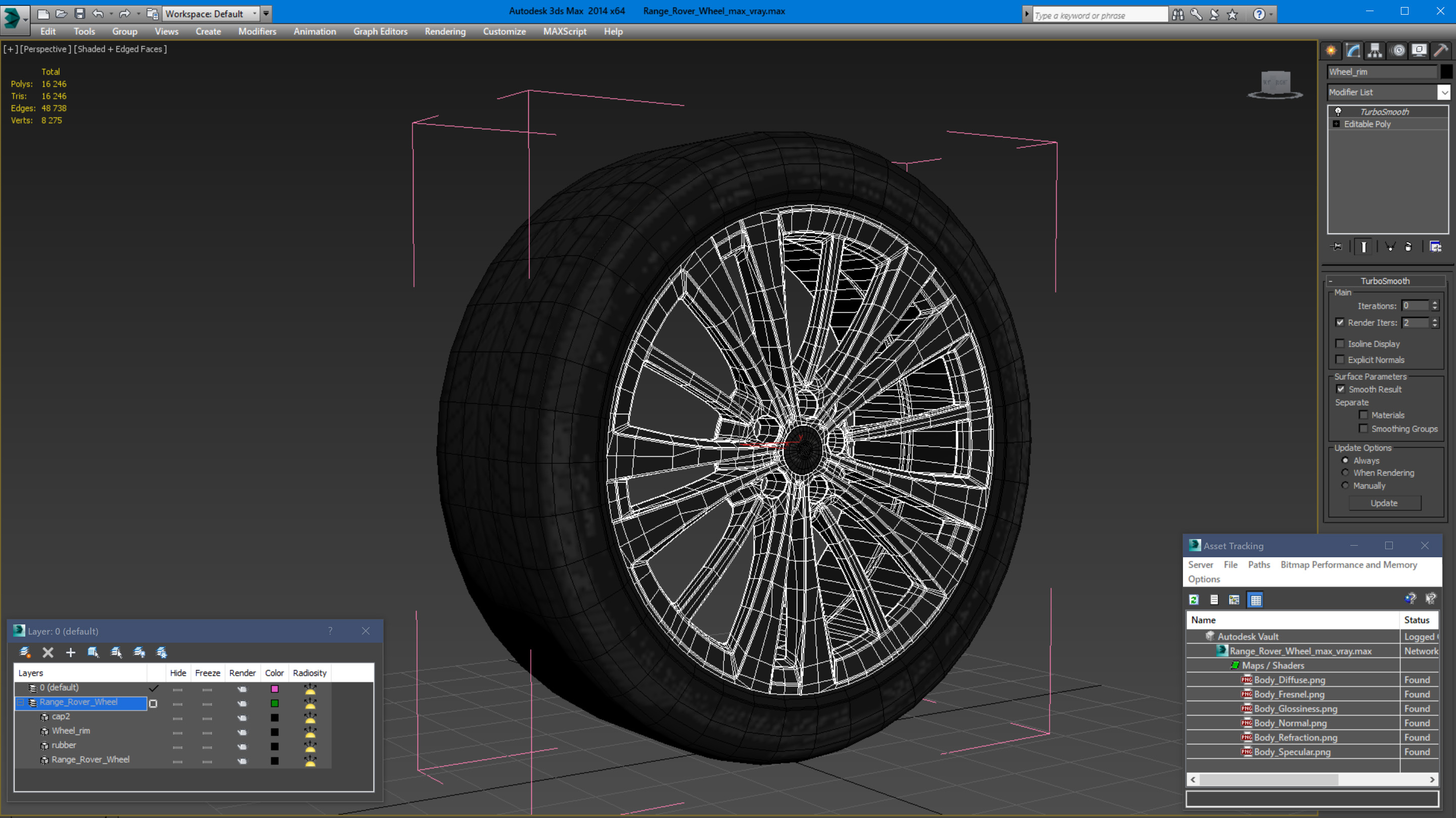The image size is (1456, 818).
Task: Open the Hierarchy command panel tab
Action: pos(1375,51)
